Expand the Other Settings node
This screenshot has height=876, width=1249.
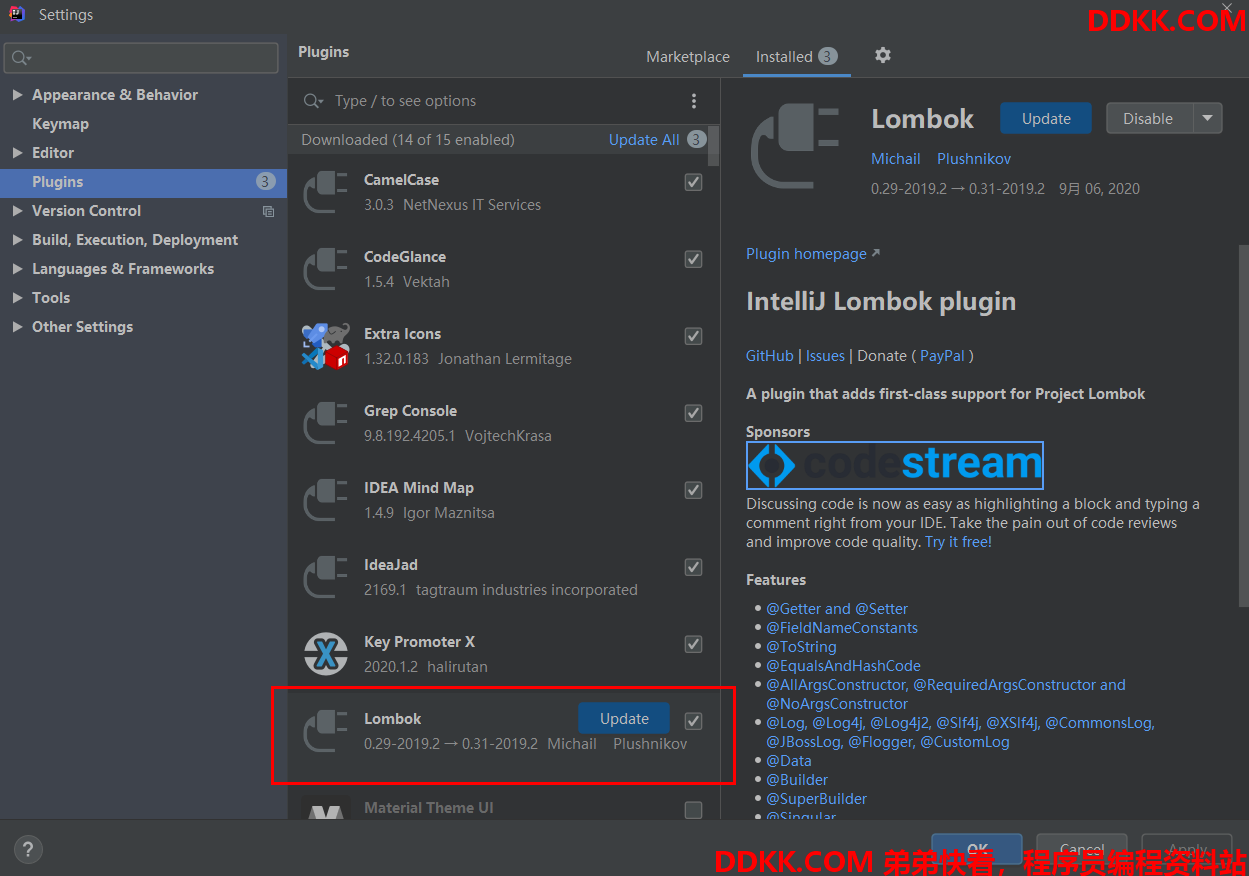pyautogui.click(x=17, y=327)
